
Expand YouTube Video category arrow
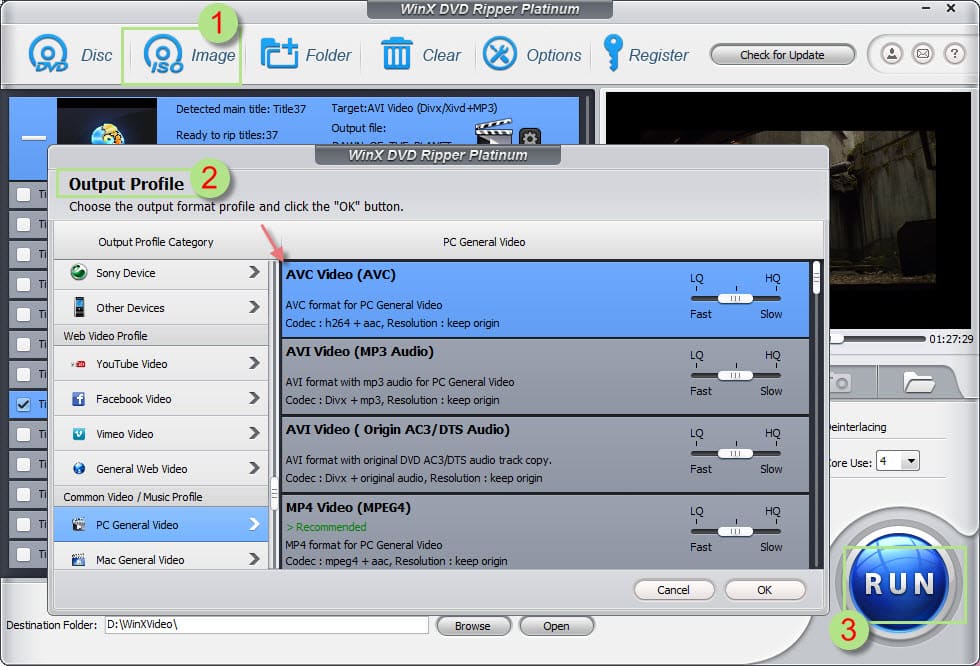[x=253, y=363]
